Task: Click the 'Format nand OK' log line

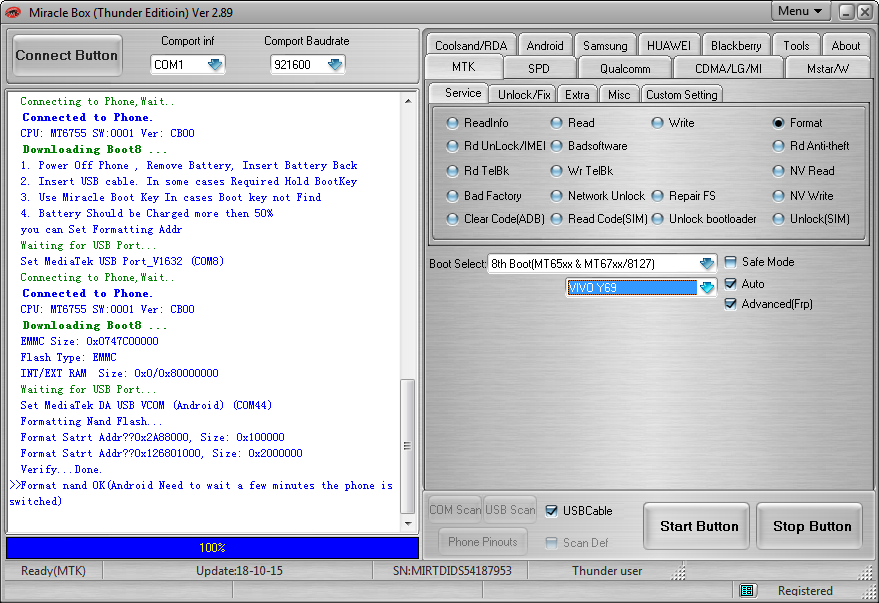Action: point(201,493)
